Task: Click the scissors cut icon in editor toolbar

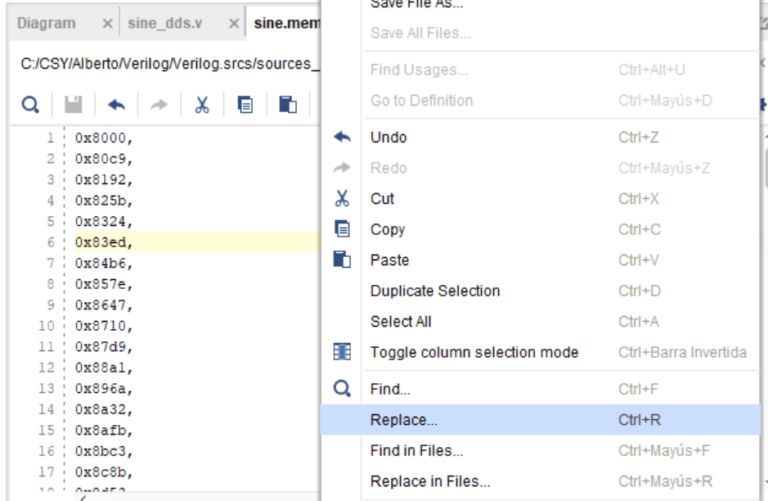Action: (202, 104)
